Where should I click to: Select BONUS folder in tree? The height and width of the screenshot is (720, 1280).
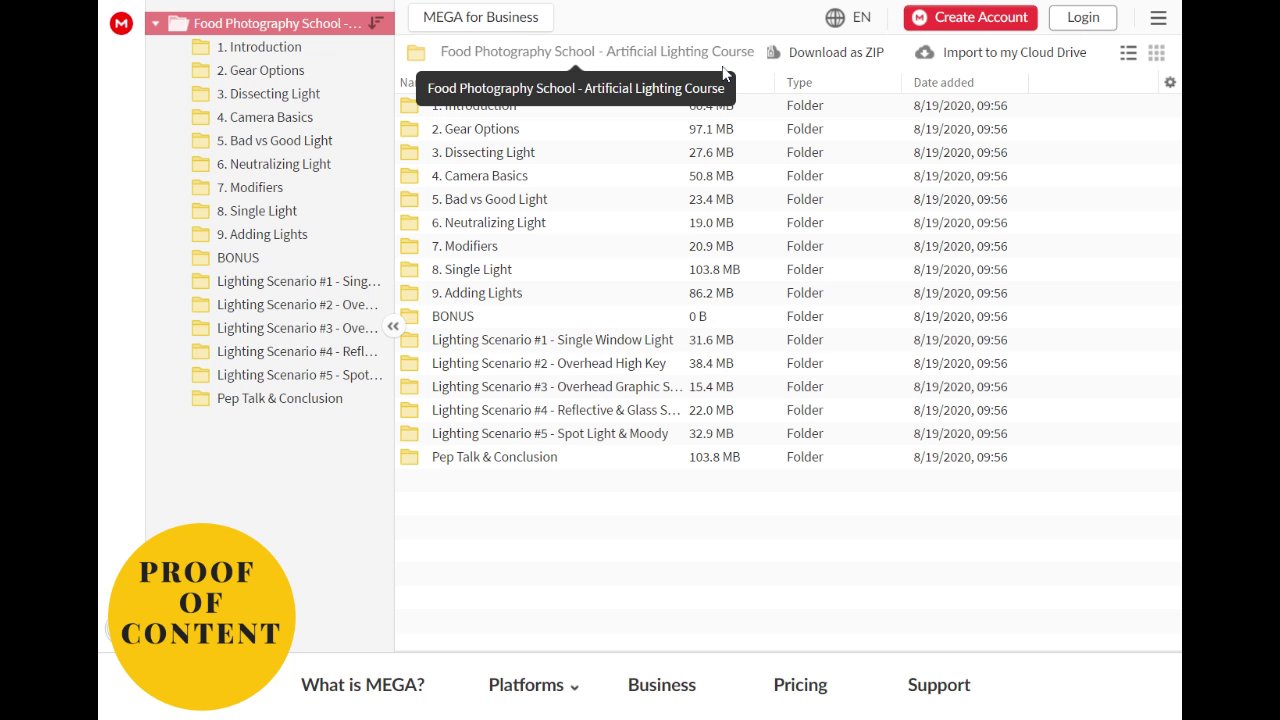(237, 258)
